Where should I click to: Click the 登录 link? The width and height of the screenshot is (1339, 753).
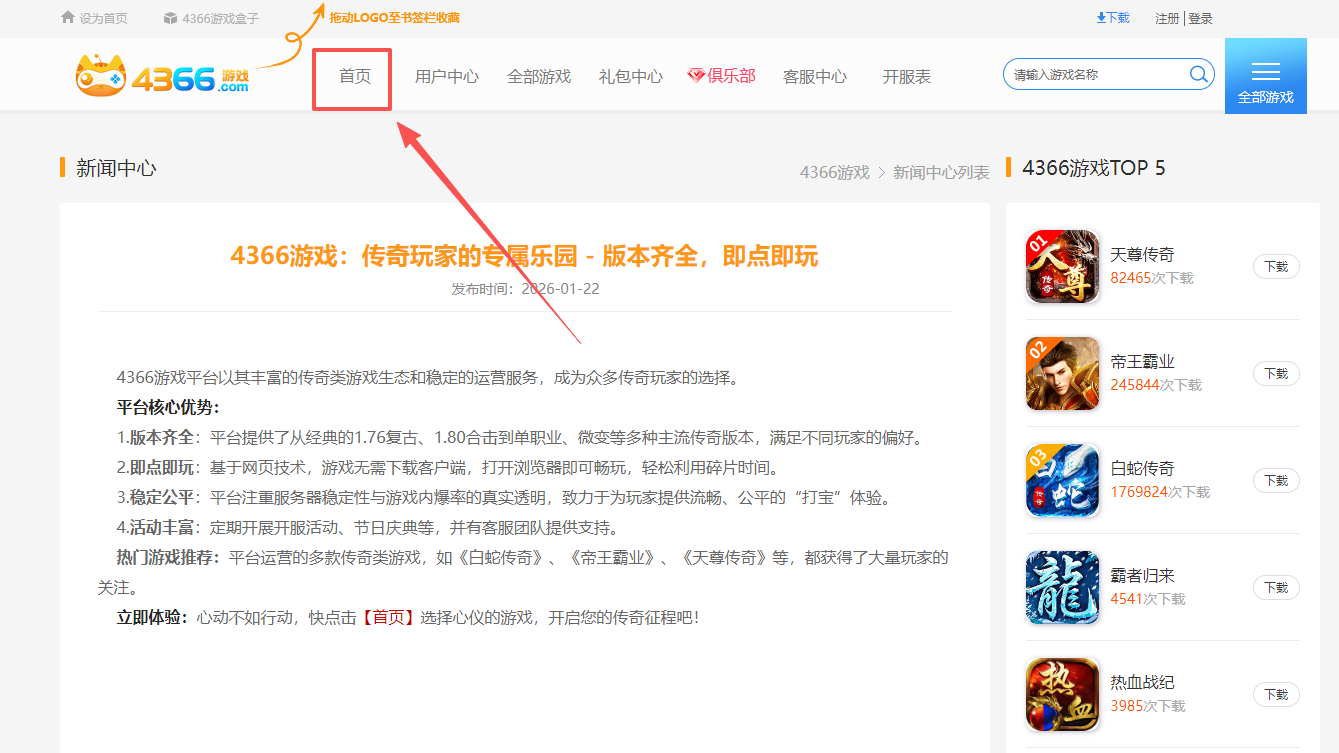tap(1201, 17)
